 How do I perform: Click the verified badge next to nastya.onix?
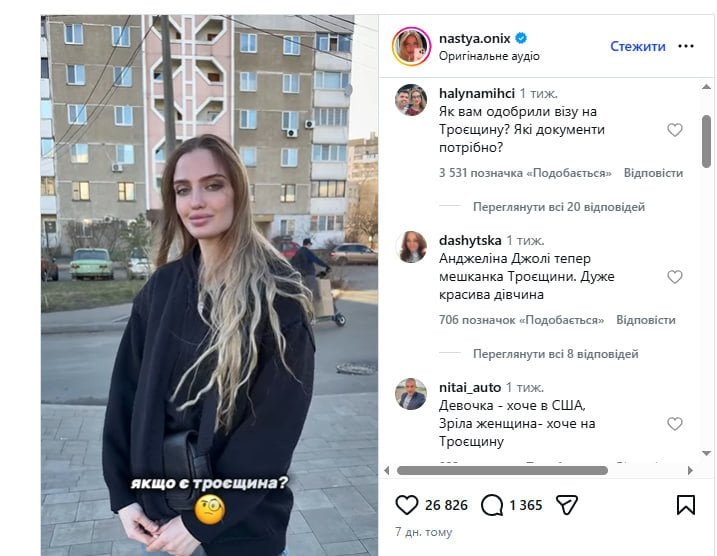pyautogui.click(x=521, y=38)
